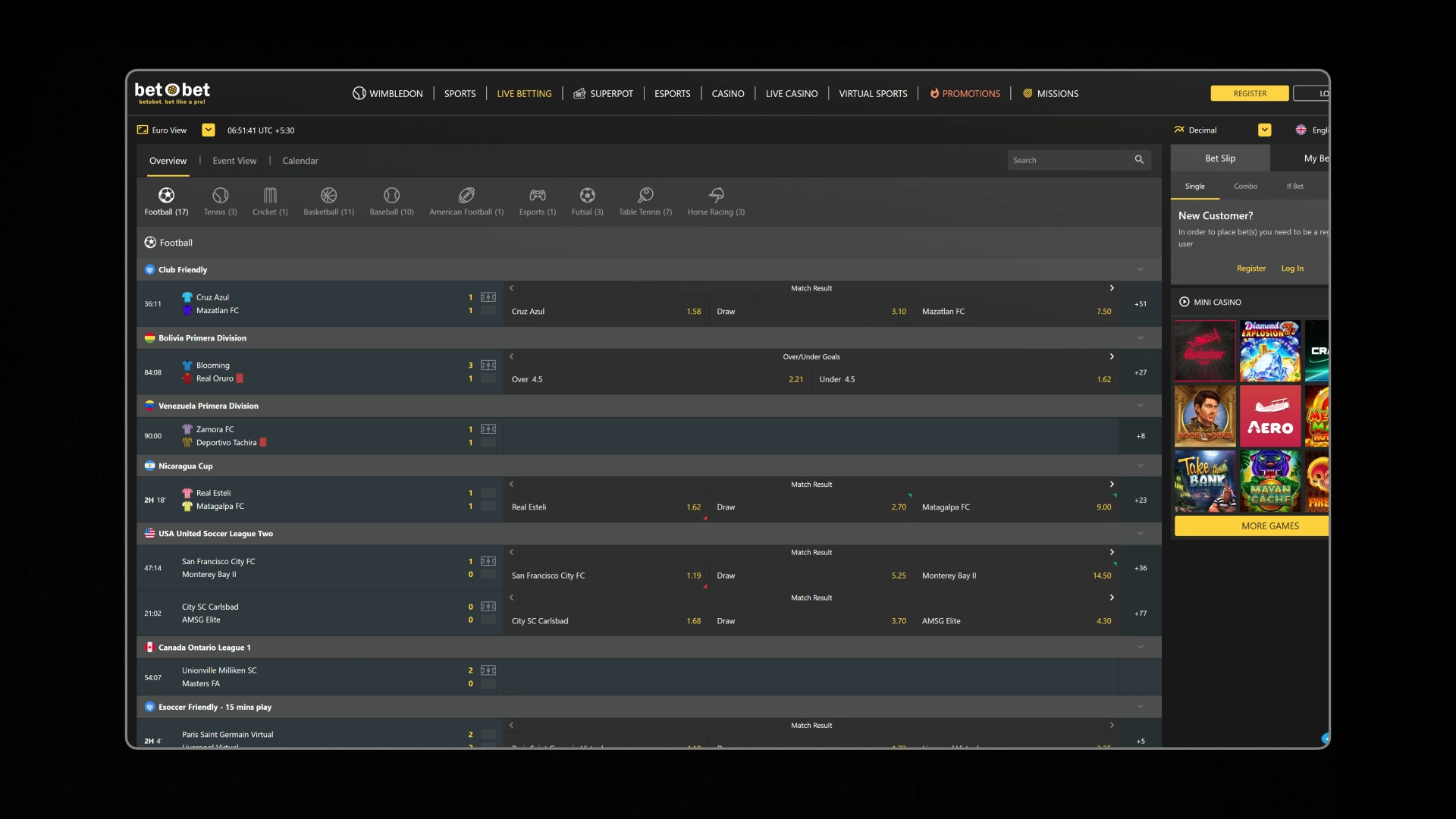Bet on Cruz Azul at 1.58
Screen dimensions: 1456x819
(x=606, y=311)
